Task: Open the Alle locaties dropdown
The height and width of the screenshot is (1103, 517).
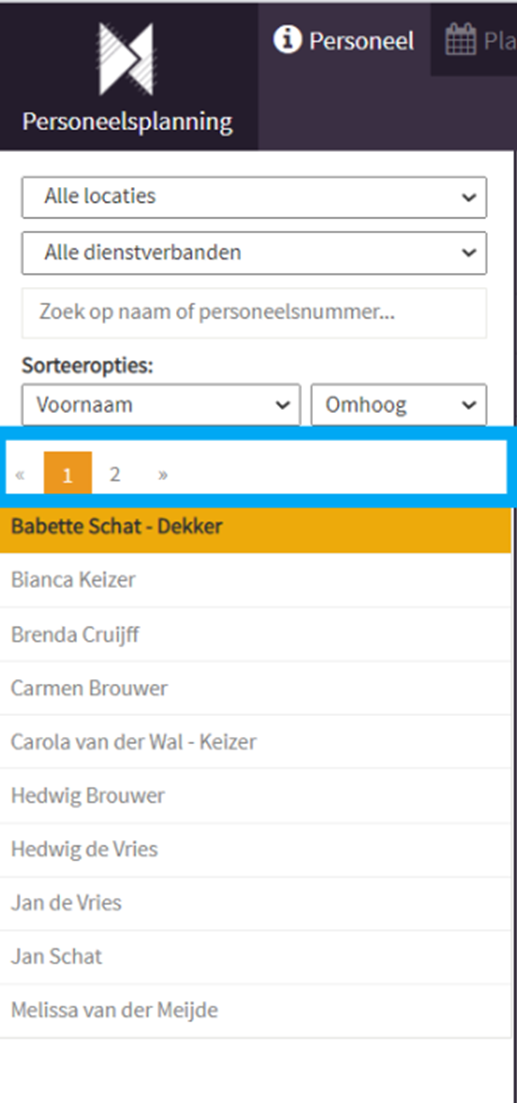Action: coord(254,197)
